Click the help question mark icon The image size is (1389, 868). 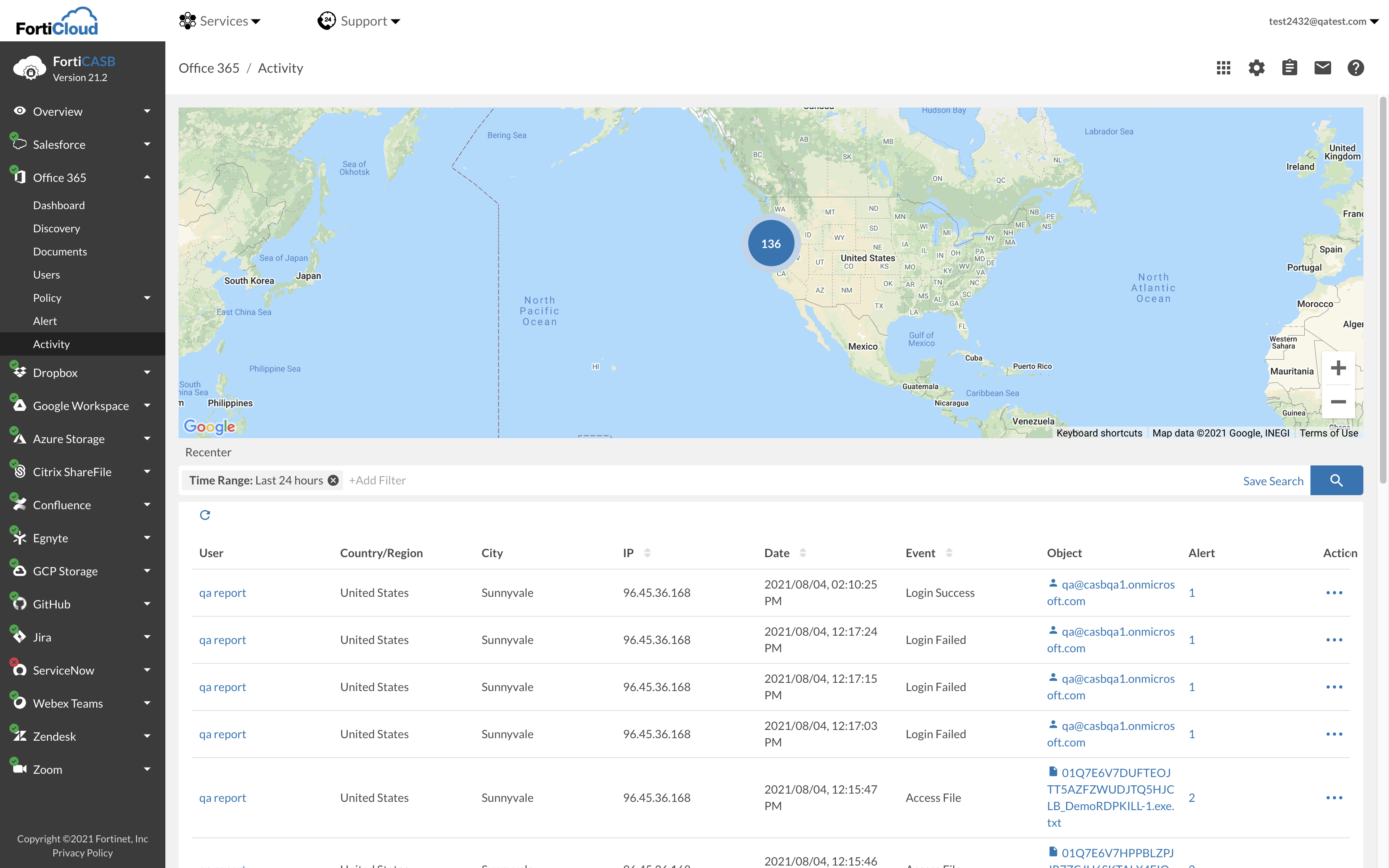[x=1355, y=68]
